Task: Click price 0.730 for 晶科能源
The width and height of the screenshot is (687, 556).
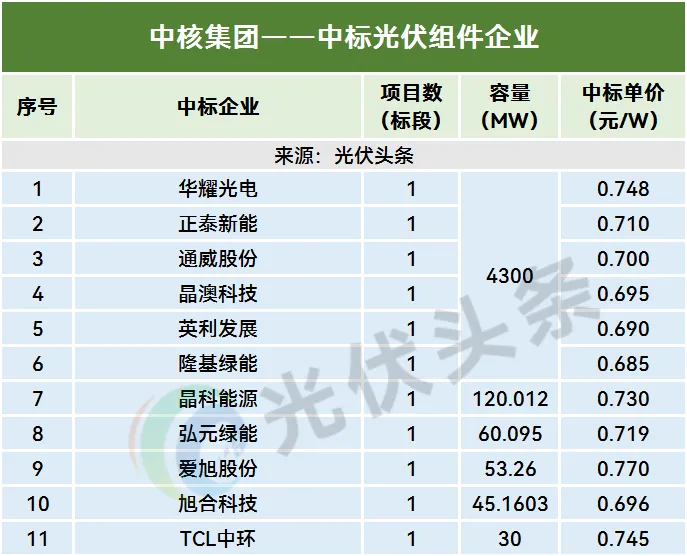Action: (x=623, y=399)
